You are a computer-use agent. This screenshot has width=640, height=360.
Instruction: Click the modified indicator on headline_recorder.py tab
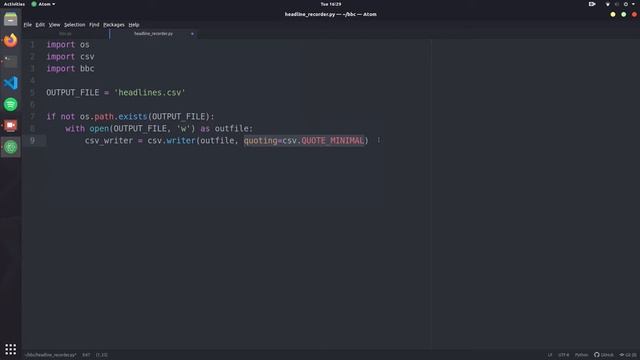coord(192,34)
